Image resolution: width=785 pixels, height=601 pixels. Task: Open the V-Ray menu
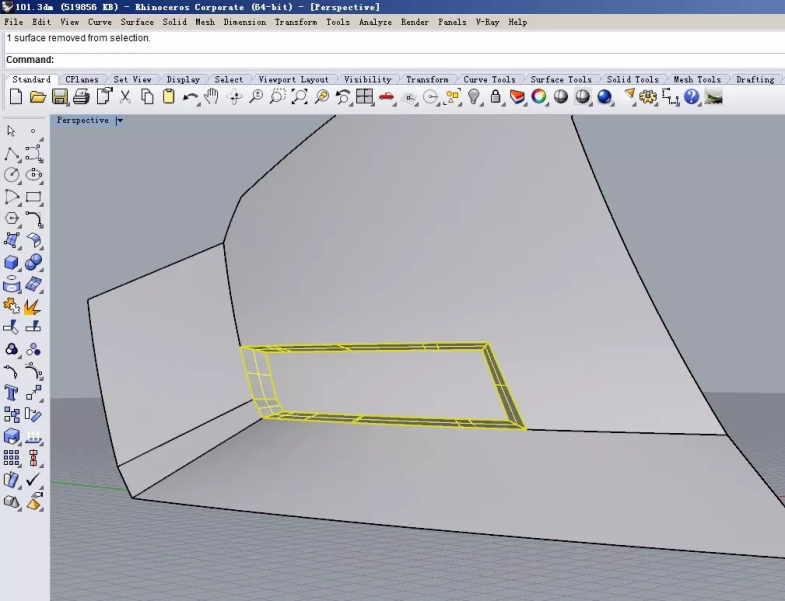(487, 22)
